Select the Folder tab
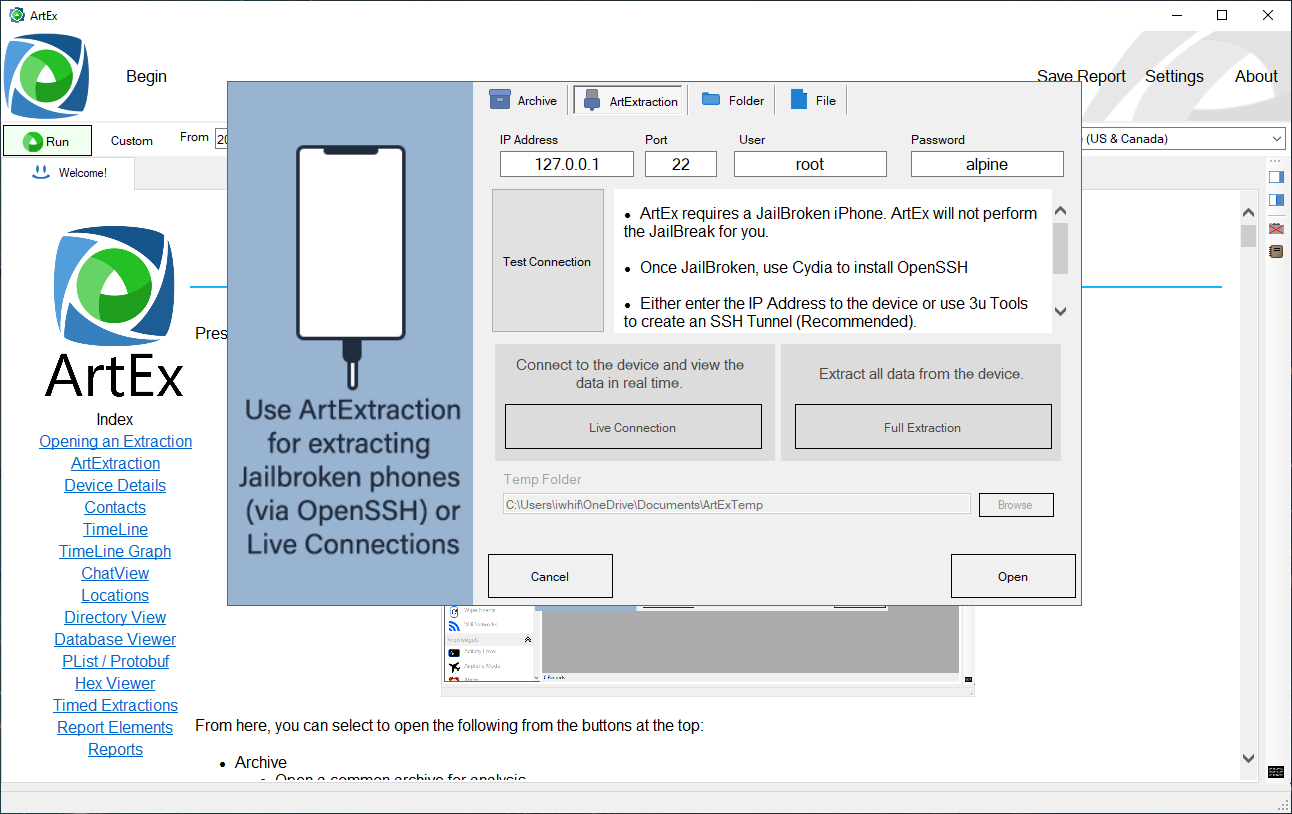This screenshot has width=1292, height=814. (733, 100)
